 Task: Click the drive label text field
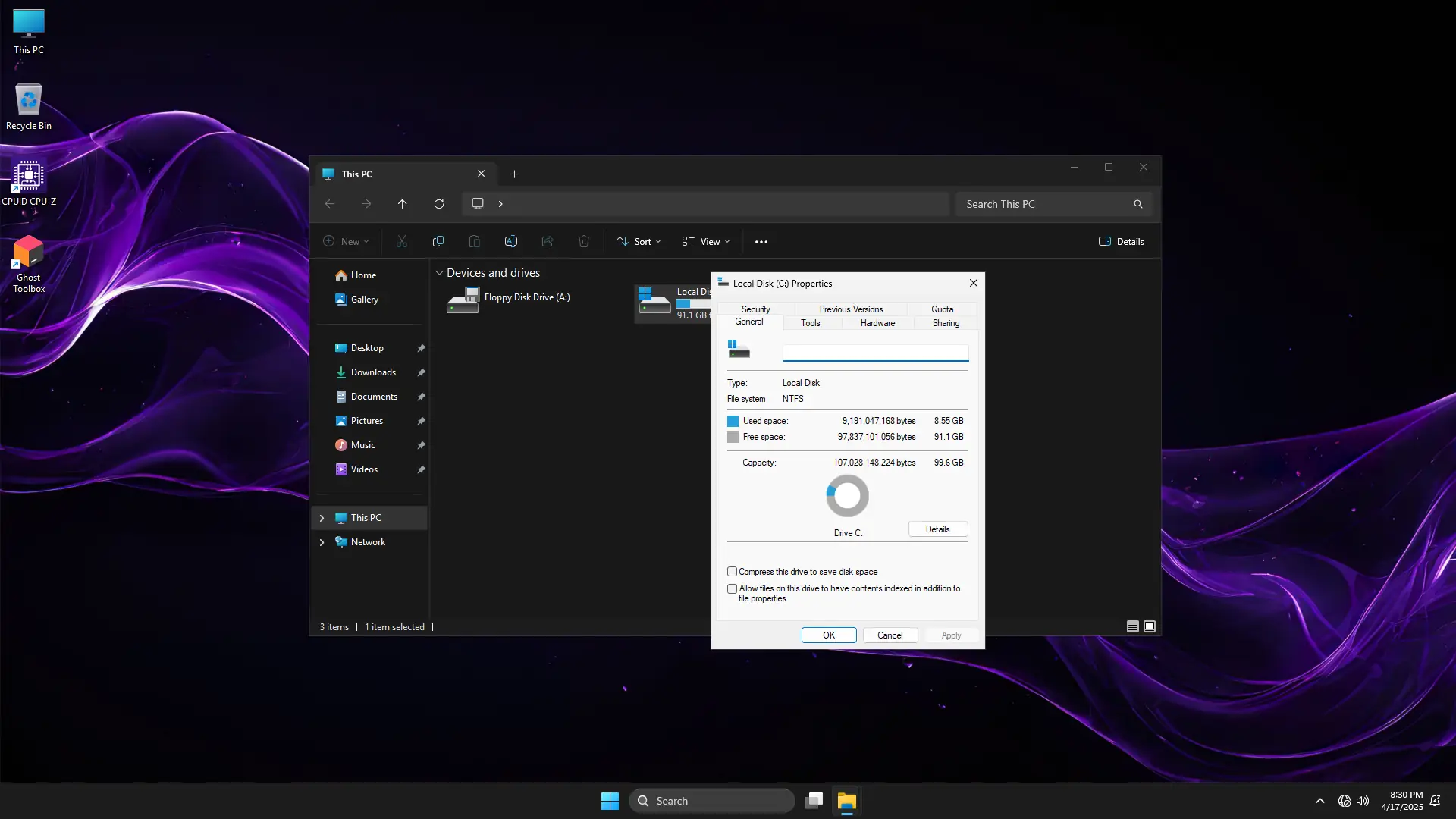coord(875,353)
